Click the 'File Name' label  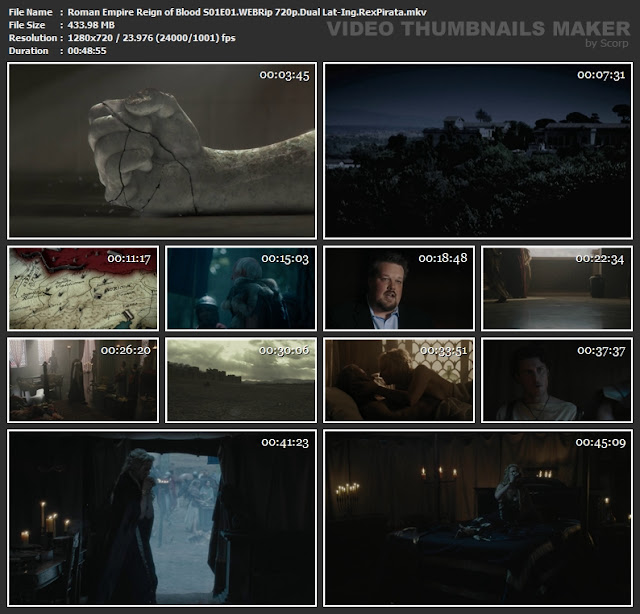pos(30,12)
